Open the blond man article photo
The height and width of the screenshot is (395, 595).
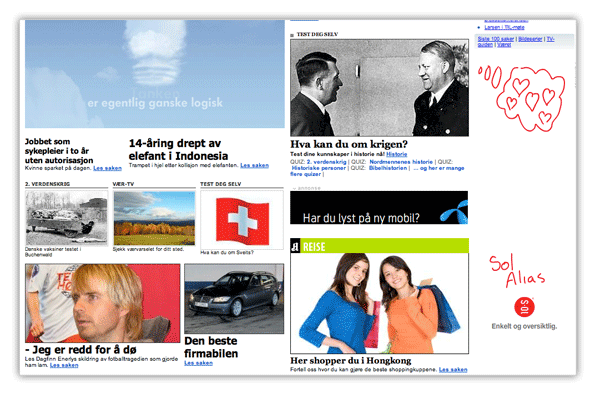pos(102,303)
